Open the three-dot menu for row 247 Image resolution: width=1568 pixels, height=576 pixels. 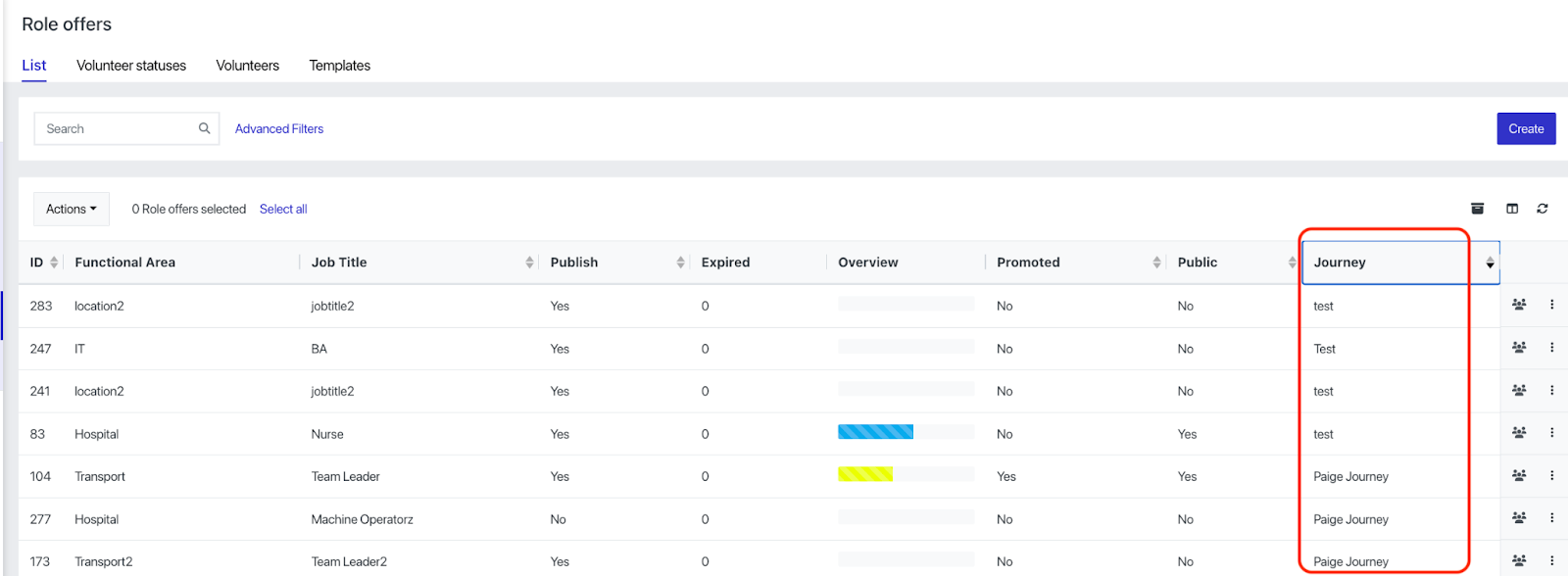tap(1551, 348)
